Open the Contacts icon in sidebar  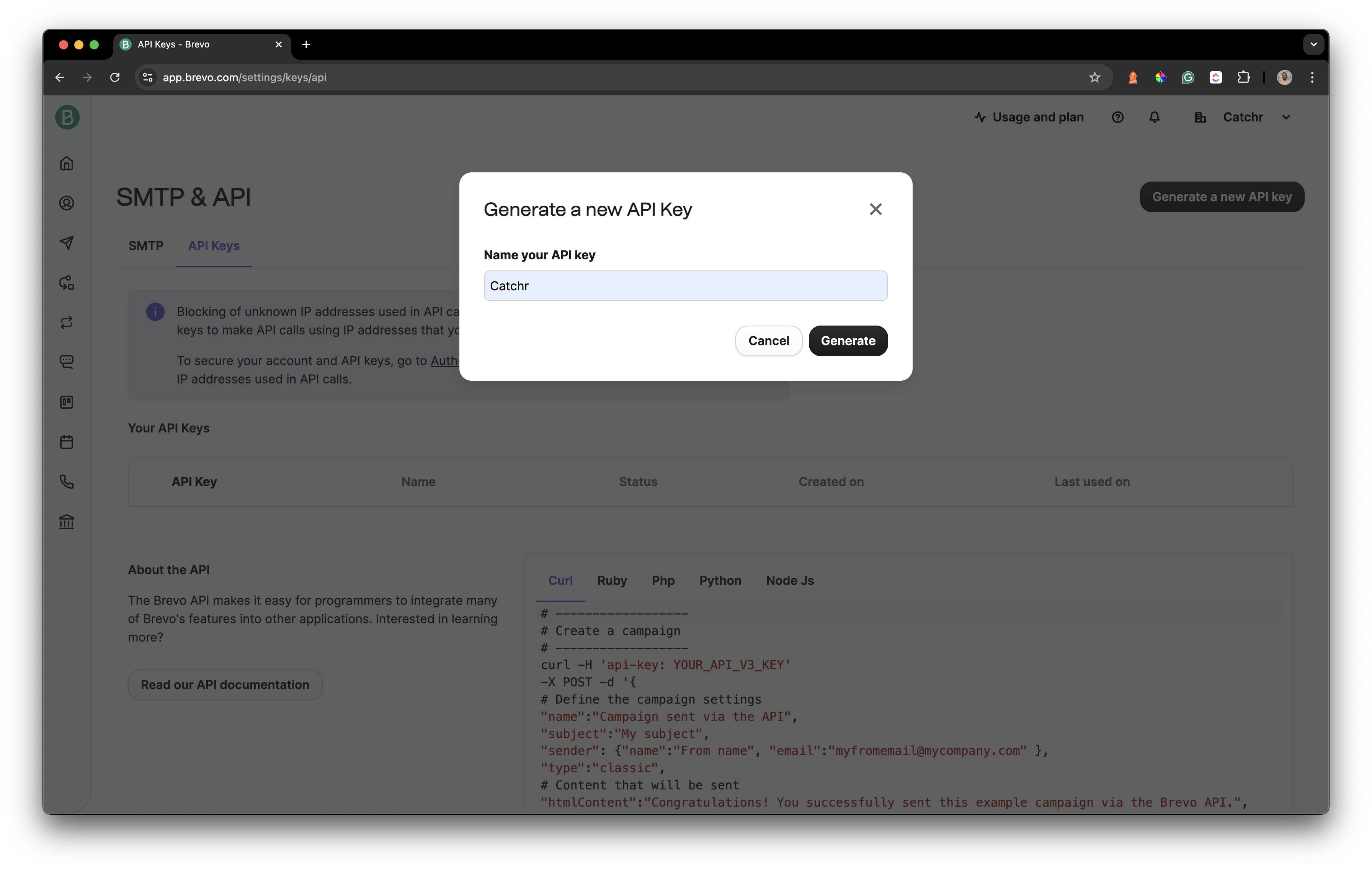(x=67, y=203)
